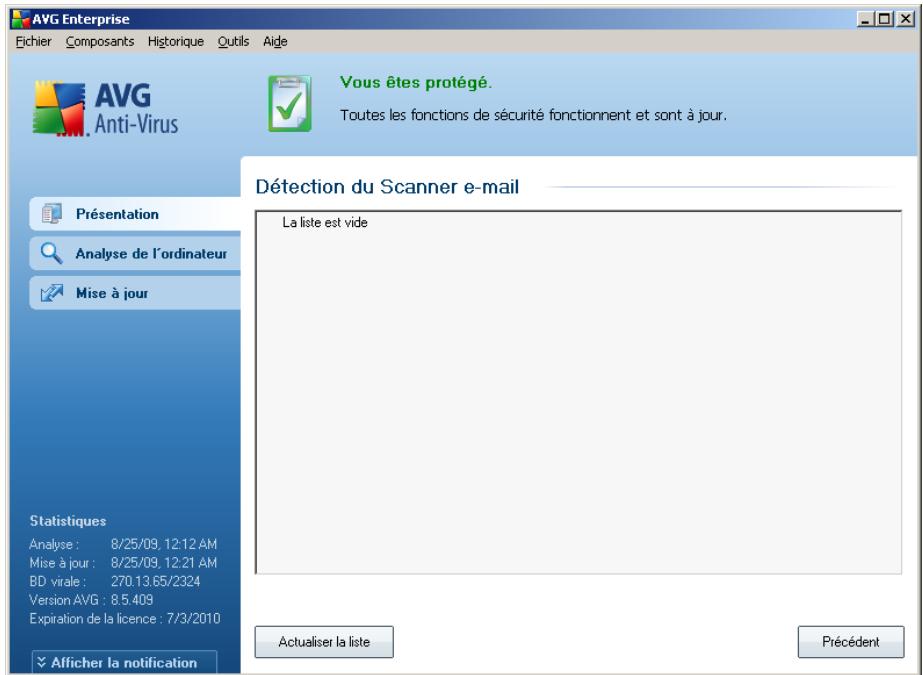The image size is (923, 675).
Task: Click the Mise à jour date 12:21 AM
Action: coord(164,563)
